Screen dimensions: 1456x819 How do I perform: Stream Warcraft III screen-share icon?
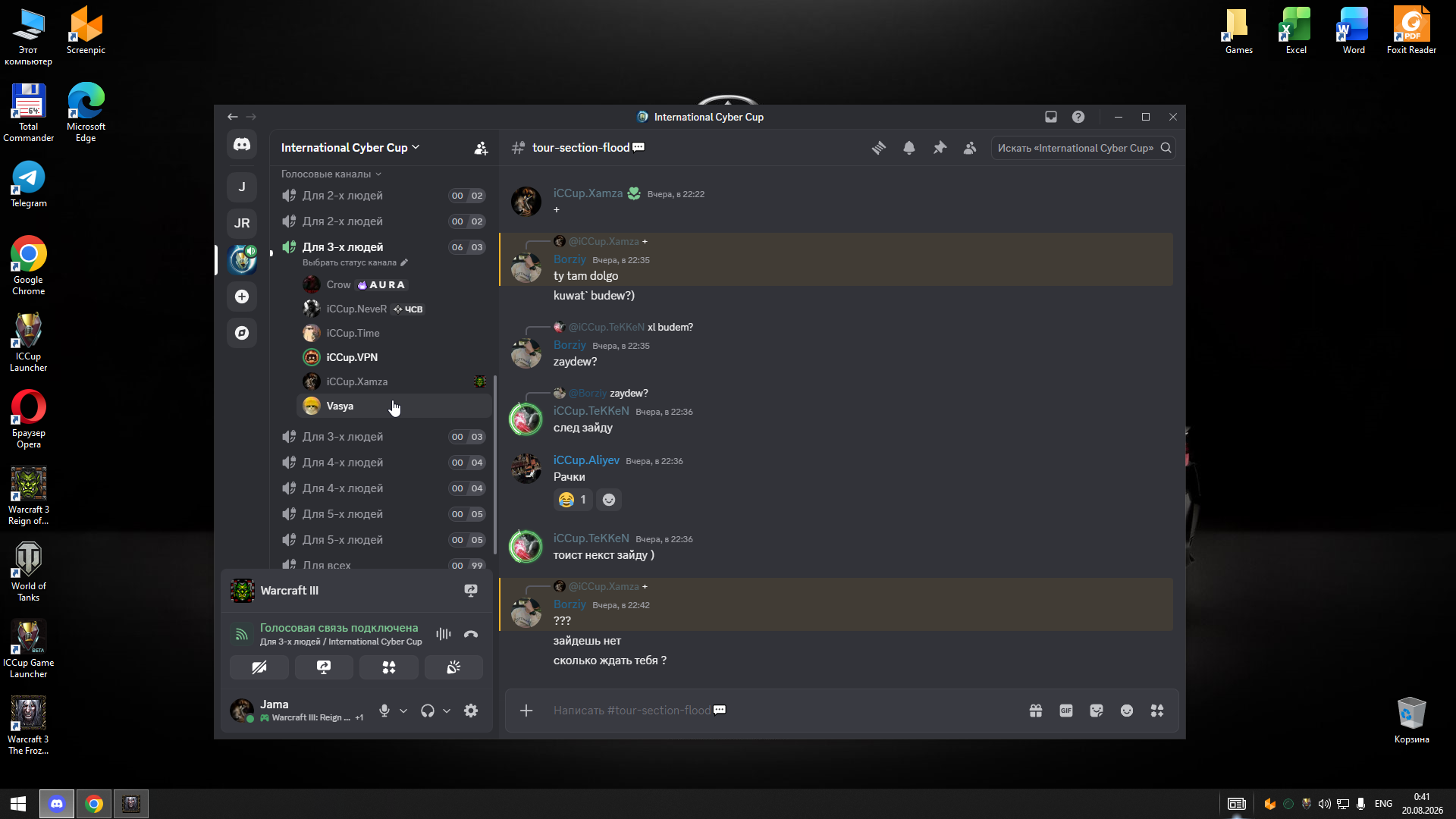[x=471, y=591]
